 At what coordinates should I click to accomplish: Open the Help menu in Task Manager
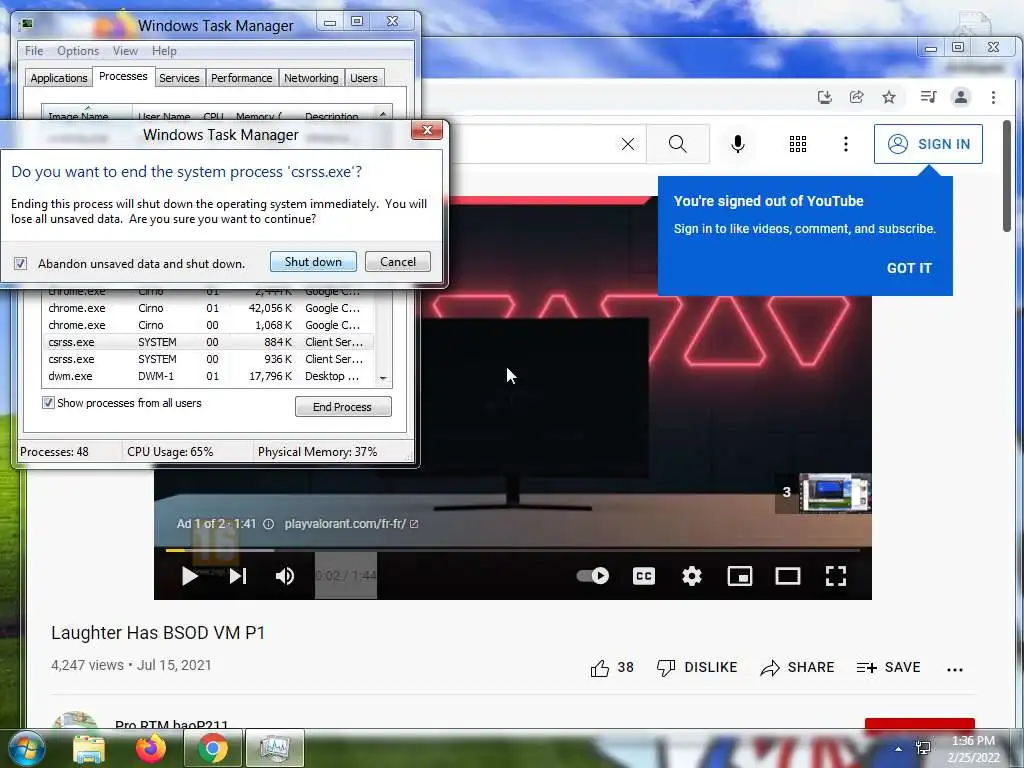(x=164, y=51)
